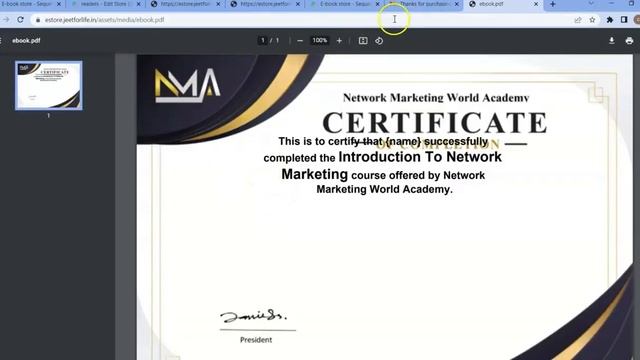Viewport: 640px width, 360px height.
Task: Open the tab search dropdown arrow
Action: point(591,4)
